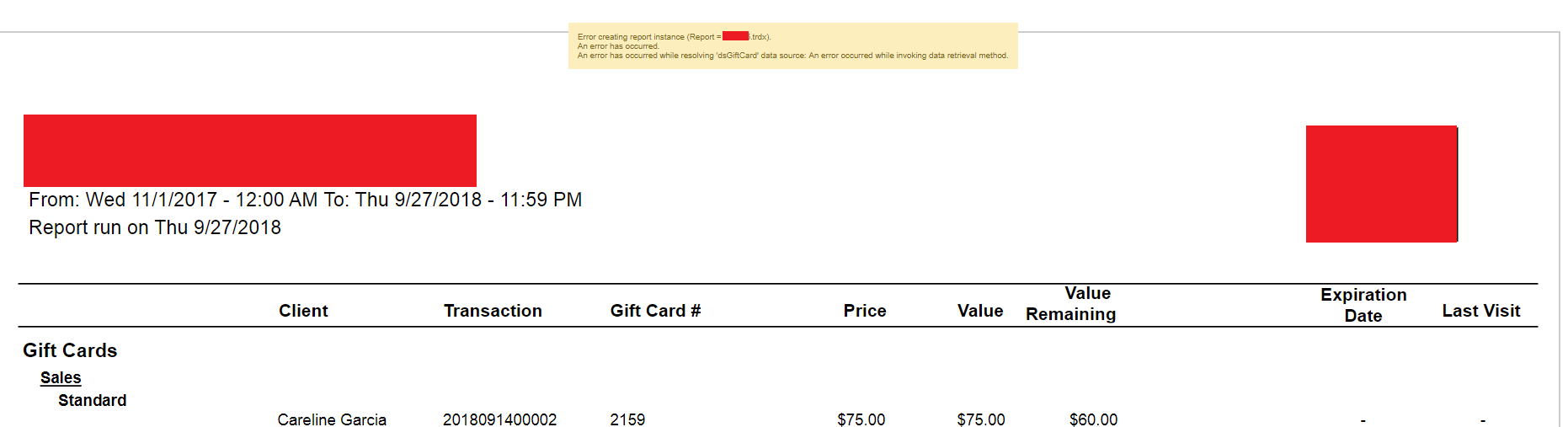Select the Expiration Date column header
1568x427 pixels.
tap(1363, 305)
